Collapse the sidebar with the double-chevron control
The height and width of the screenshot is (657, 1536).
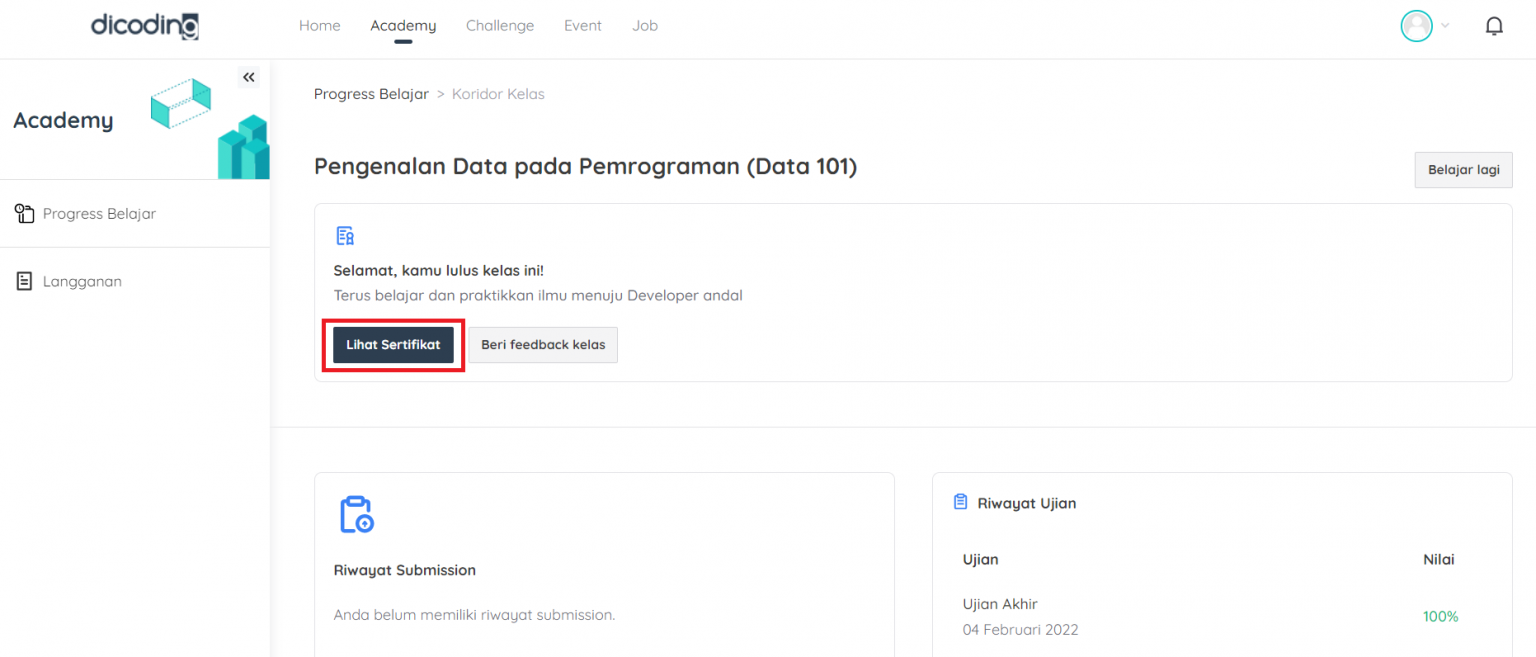pos(248,76)
